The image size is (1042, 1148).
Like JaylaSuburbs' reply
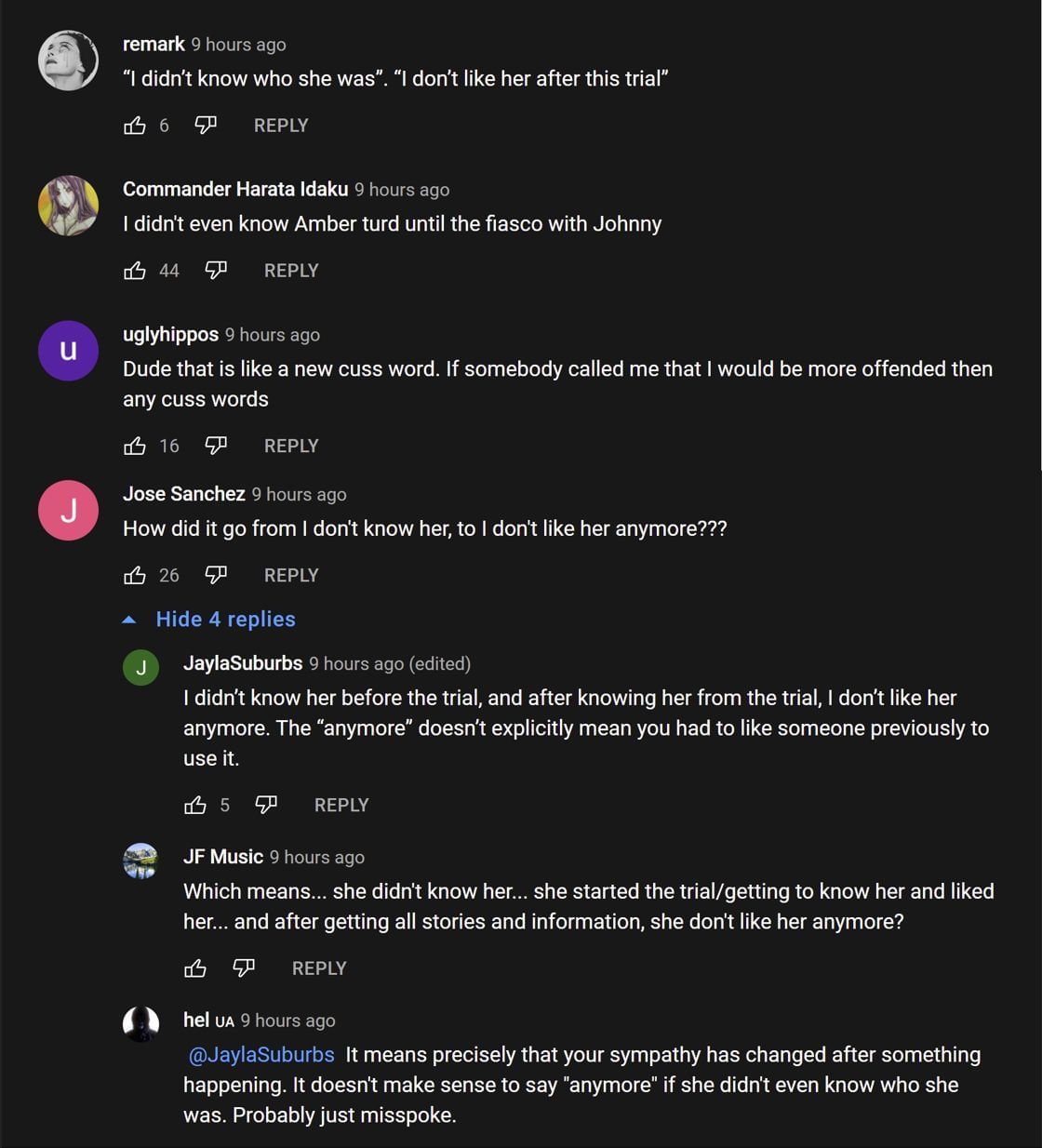tap(195, 806)
